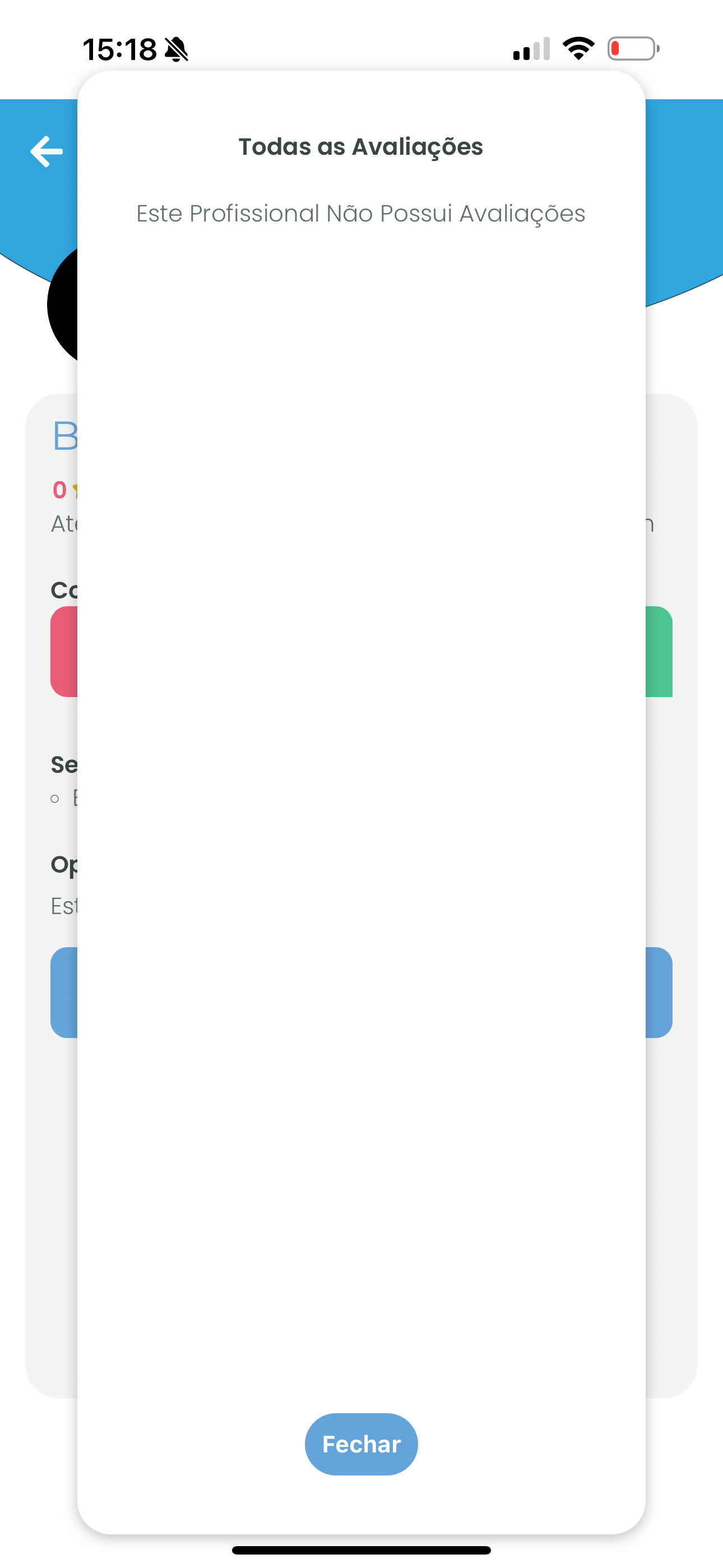Tap the yellow star rating icon

pos(75,490)
